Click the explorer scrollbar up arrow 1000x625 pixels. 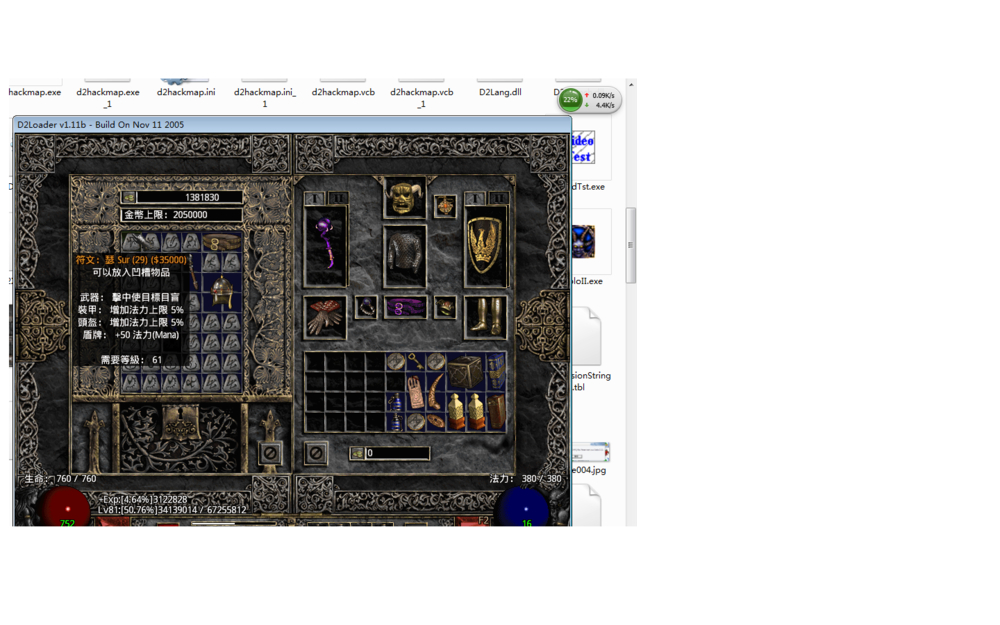(x=631, y=84)
